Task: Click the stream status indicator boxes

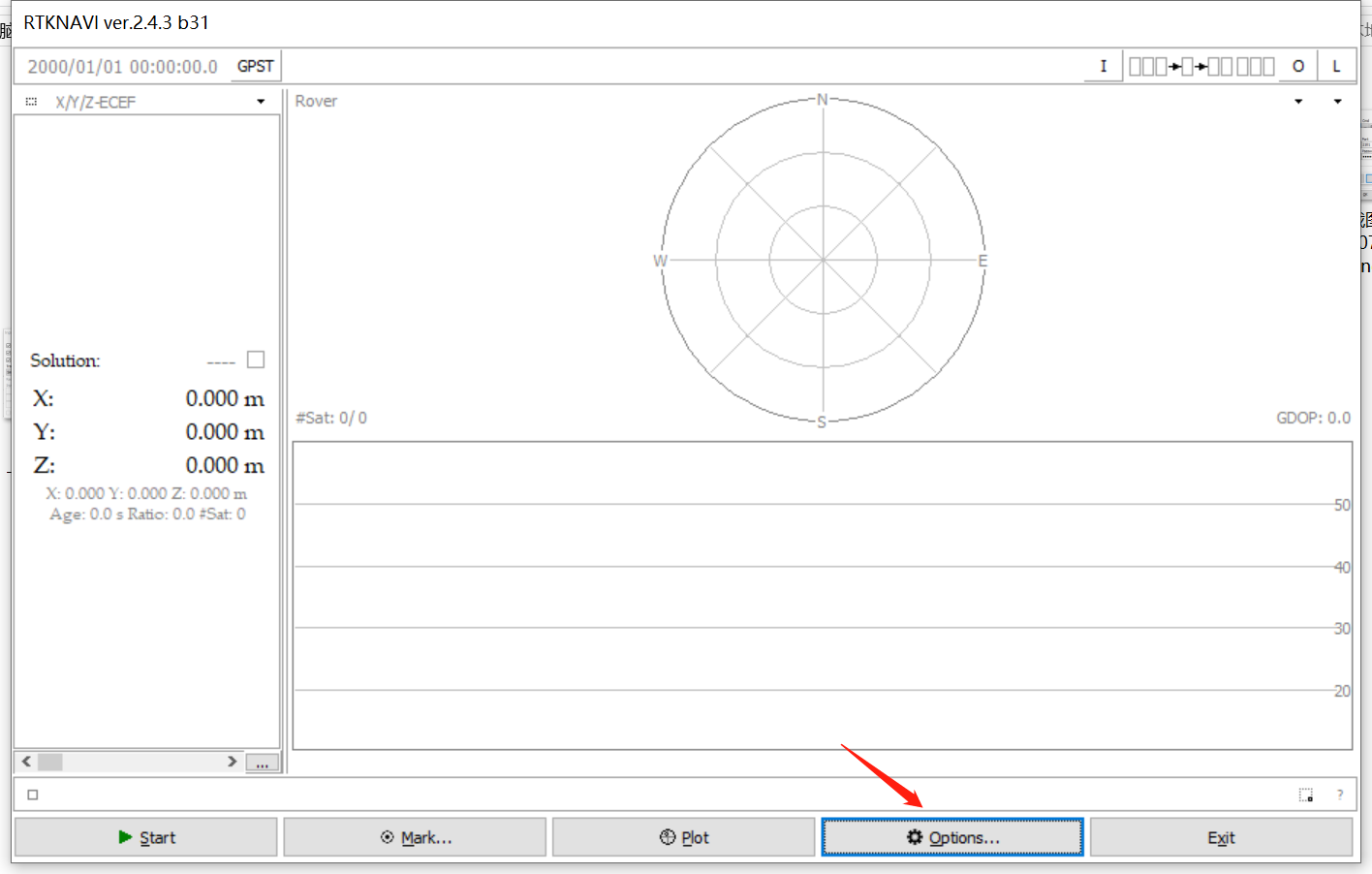Action: pyautogui.click(x=1201, y=66)
